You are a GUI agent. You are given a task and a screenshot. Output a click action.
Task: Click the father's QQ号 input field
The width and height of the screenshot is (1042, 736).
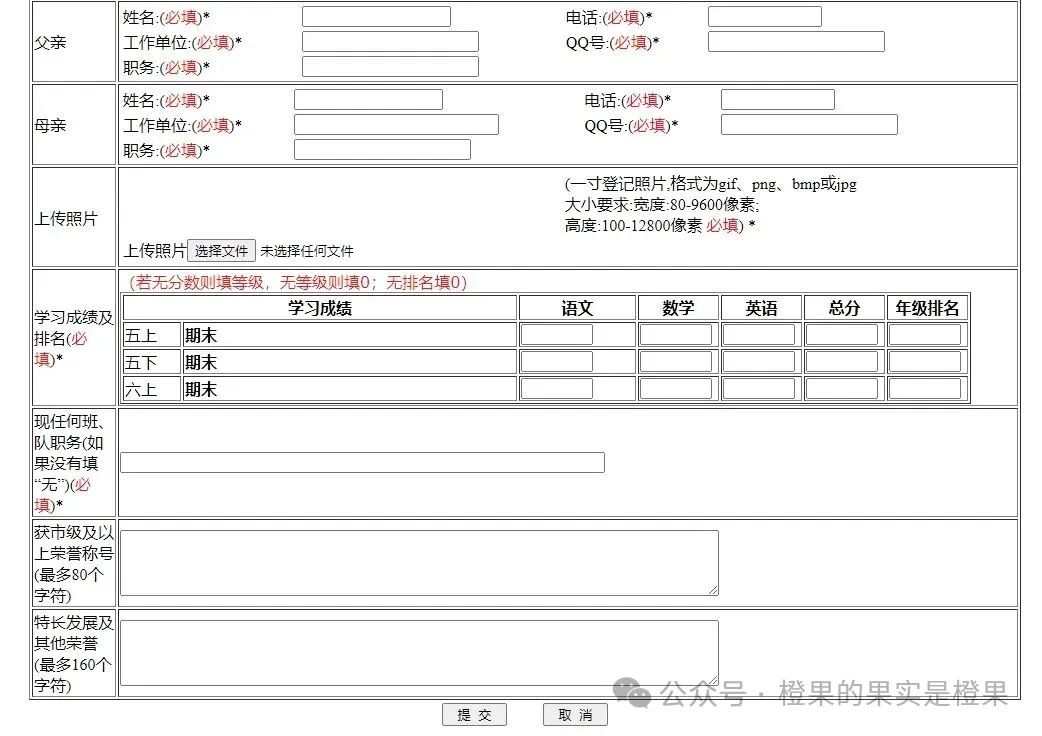coord(796,42)
